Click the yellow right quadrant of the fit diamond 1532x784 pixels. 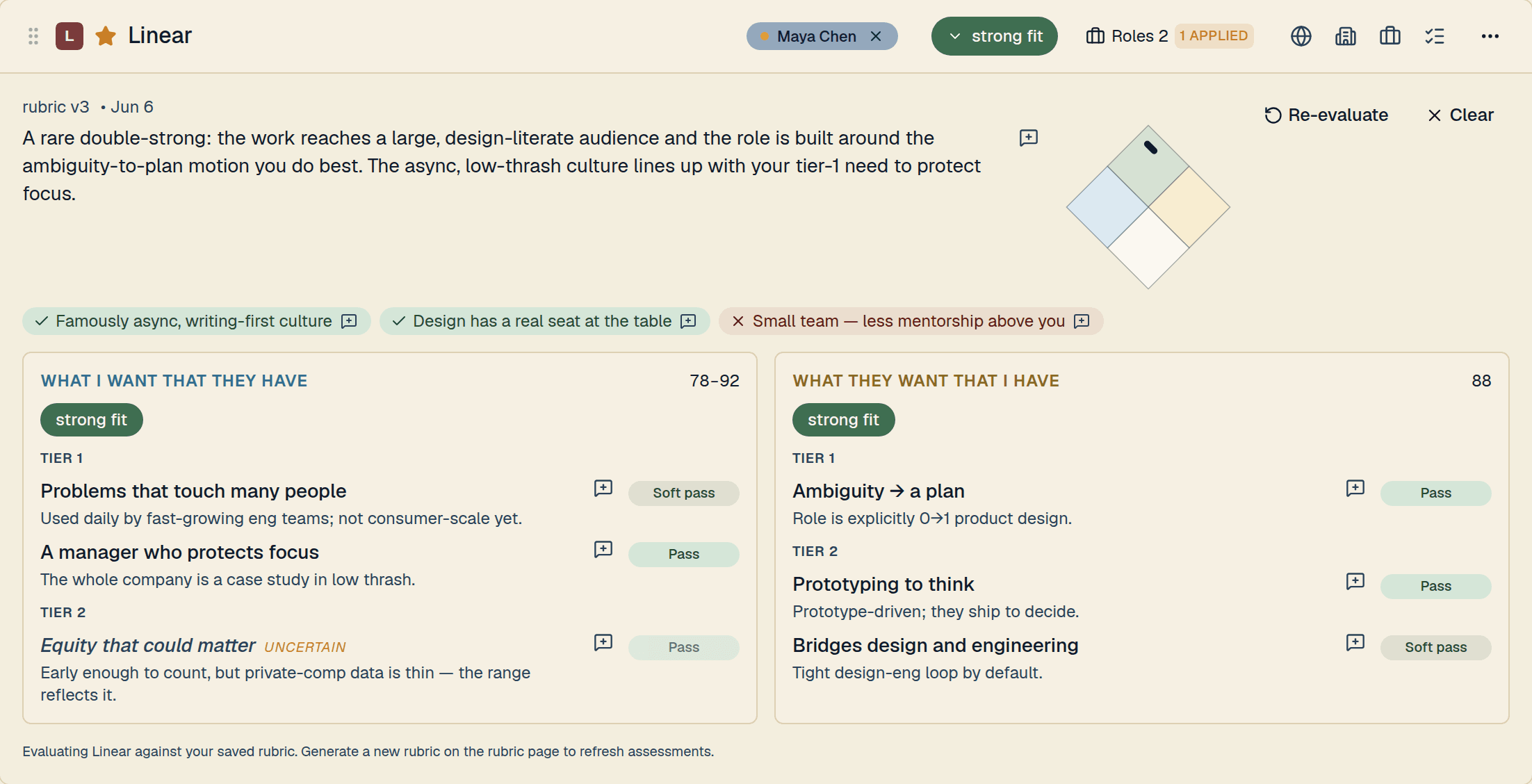(x=1189, y=207)
